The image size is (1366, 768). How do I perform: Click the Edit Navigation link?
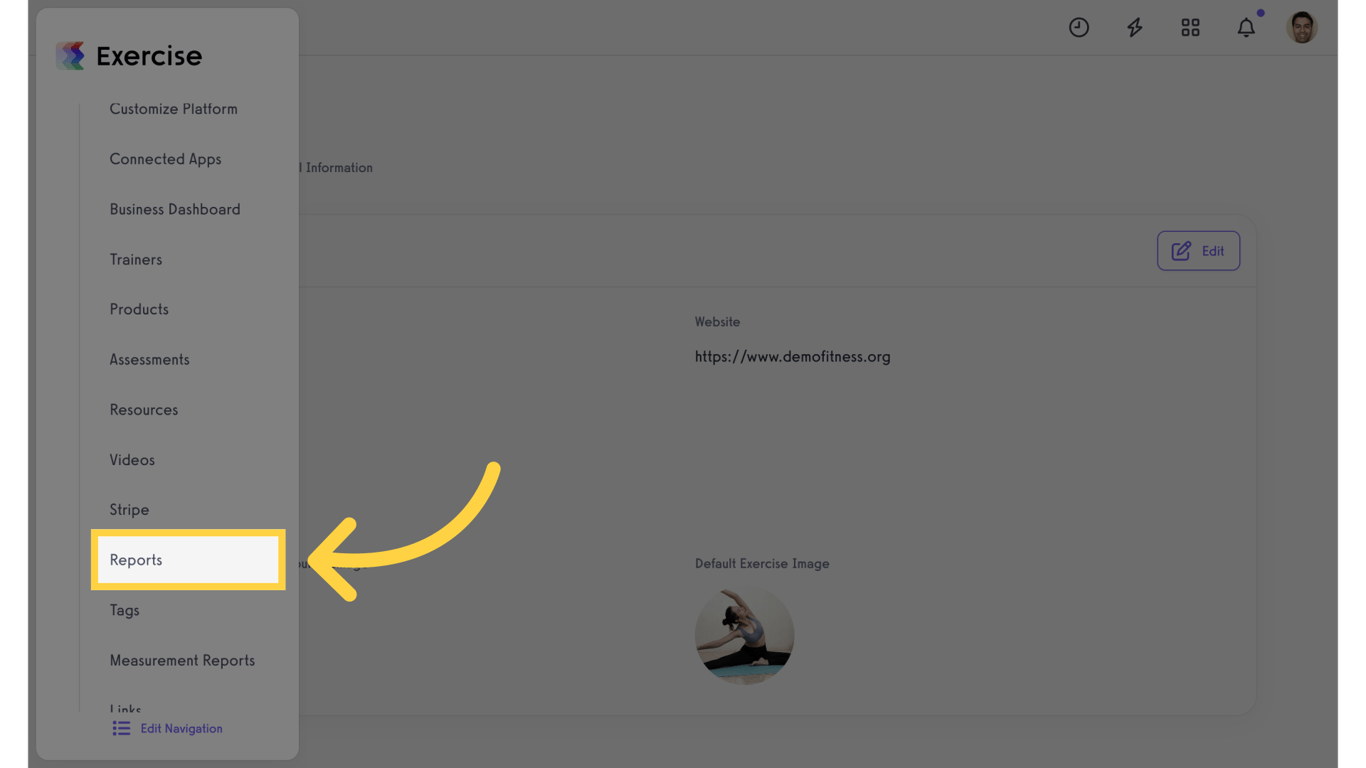coord(181,729)
